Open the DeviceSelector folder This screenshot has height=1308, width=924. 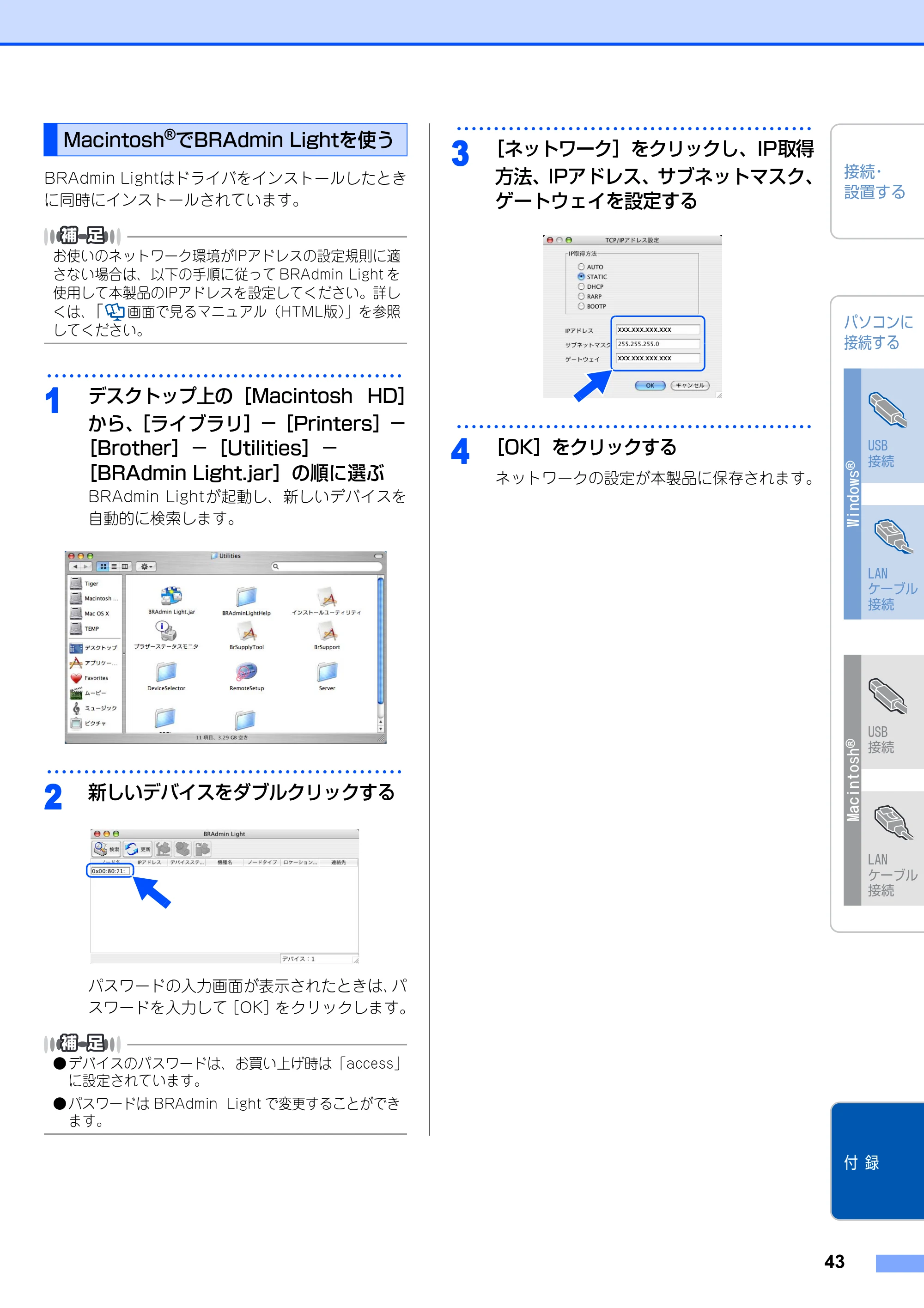[166, 676]
